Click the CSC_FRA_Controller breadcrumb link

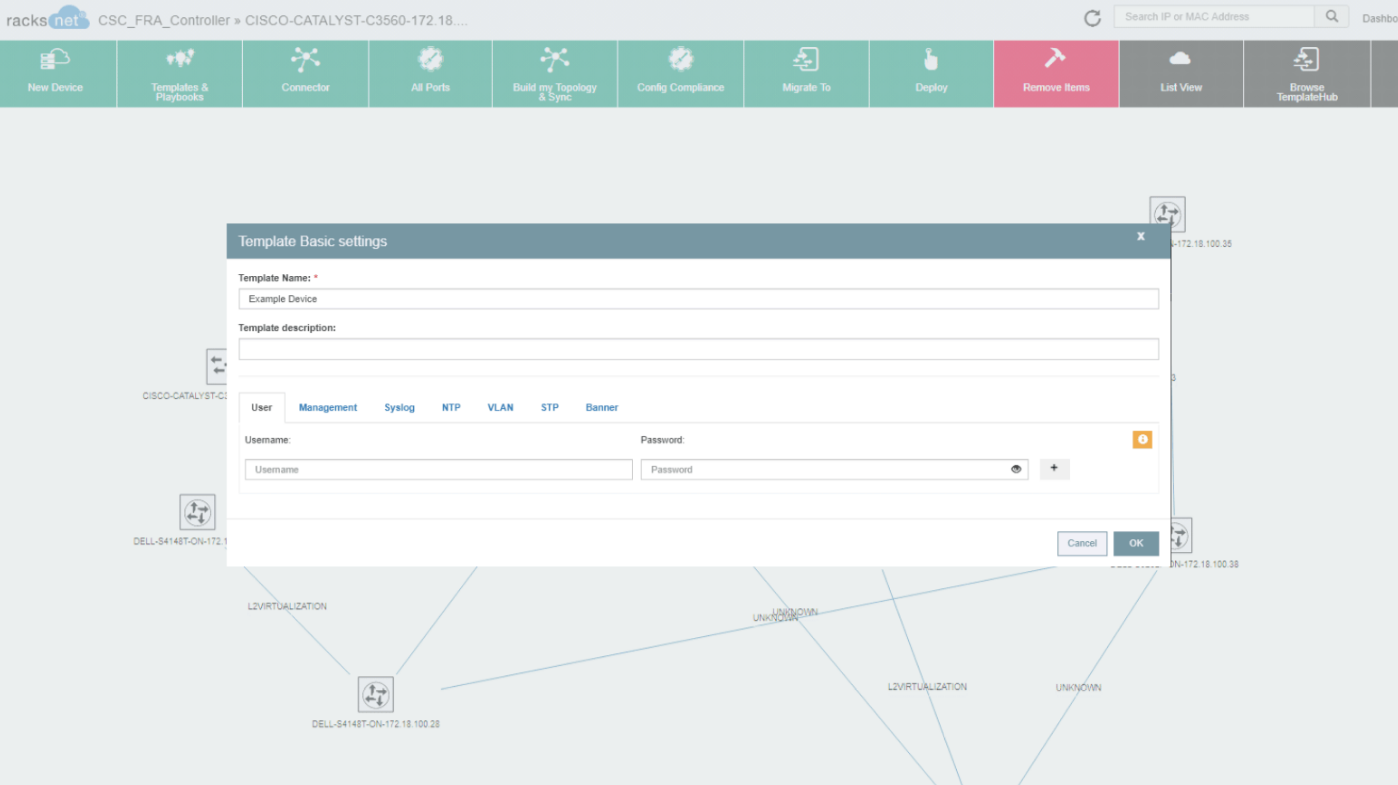click(x=164, y=20)
